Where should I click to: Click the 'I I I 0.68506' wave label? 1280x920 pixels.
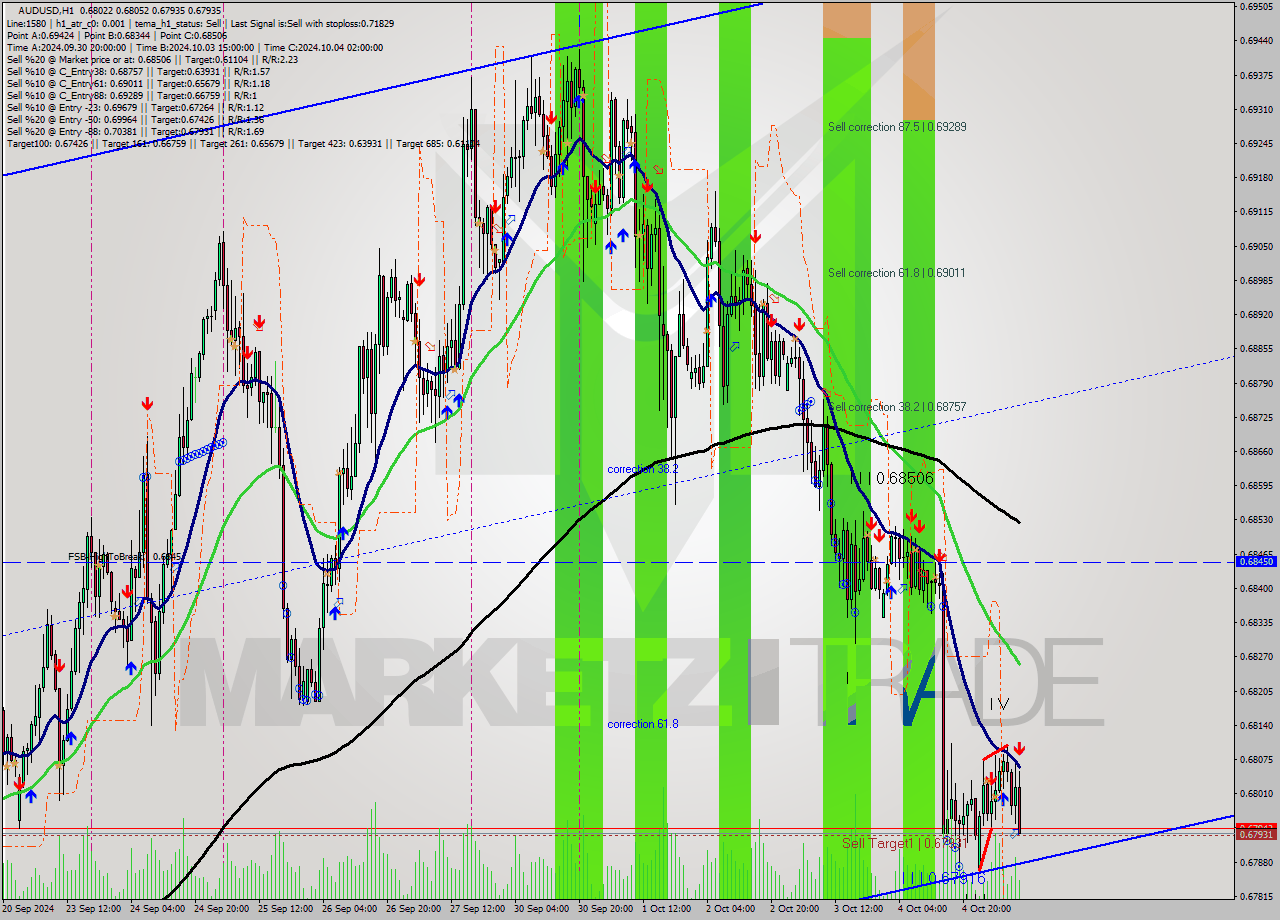click(x=891, y=479)
